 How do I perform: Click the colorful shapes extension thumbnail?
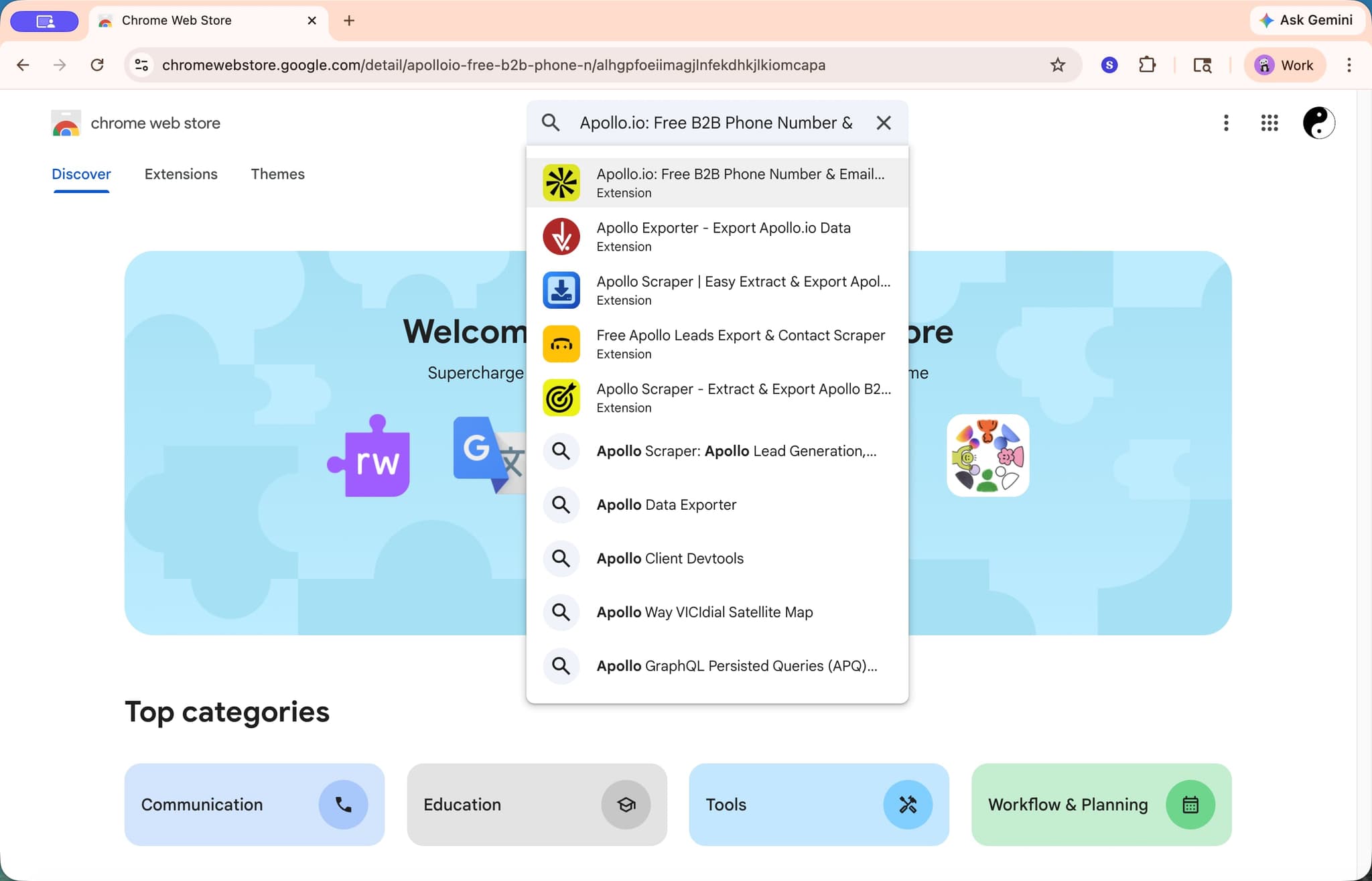coord(987,456)
